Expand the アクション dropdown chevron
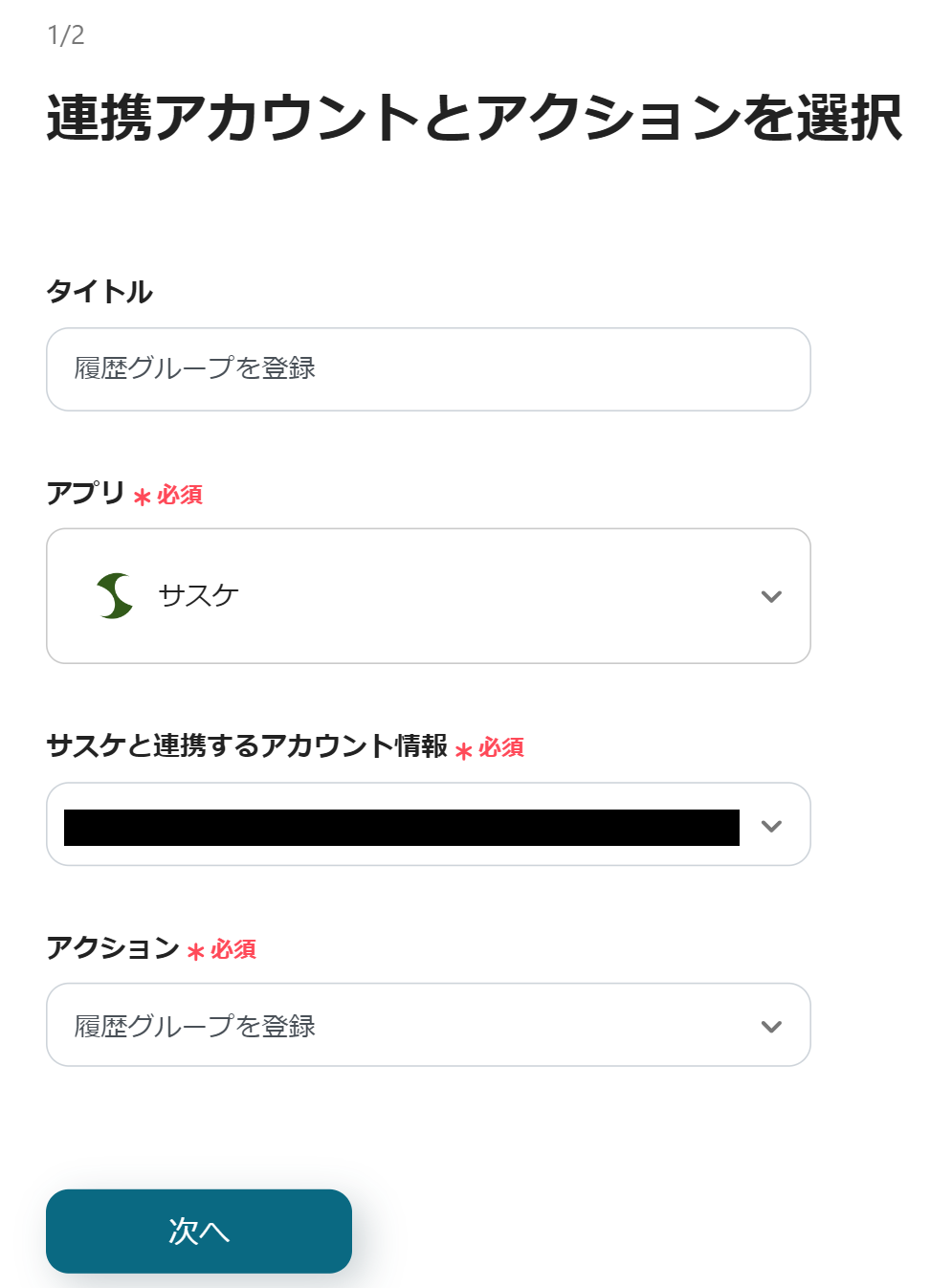The width and height of the screenshot is (930, 1288). coord(771,1027)
